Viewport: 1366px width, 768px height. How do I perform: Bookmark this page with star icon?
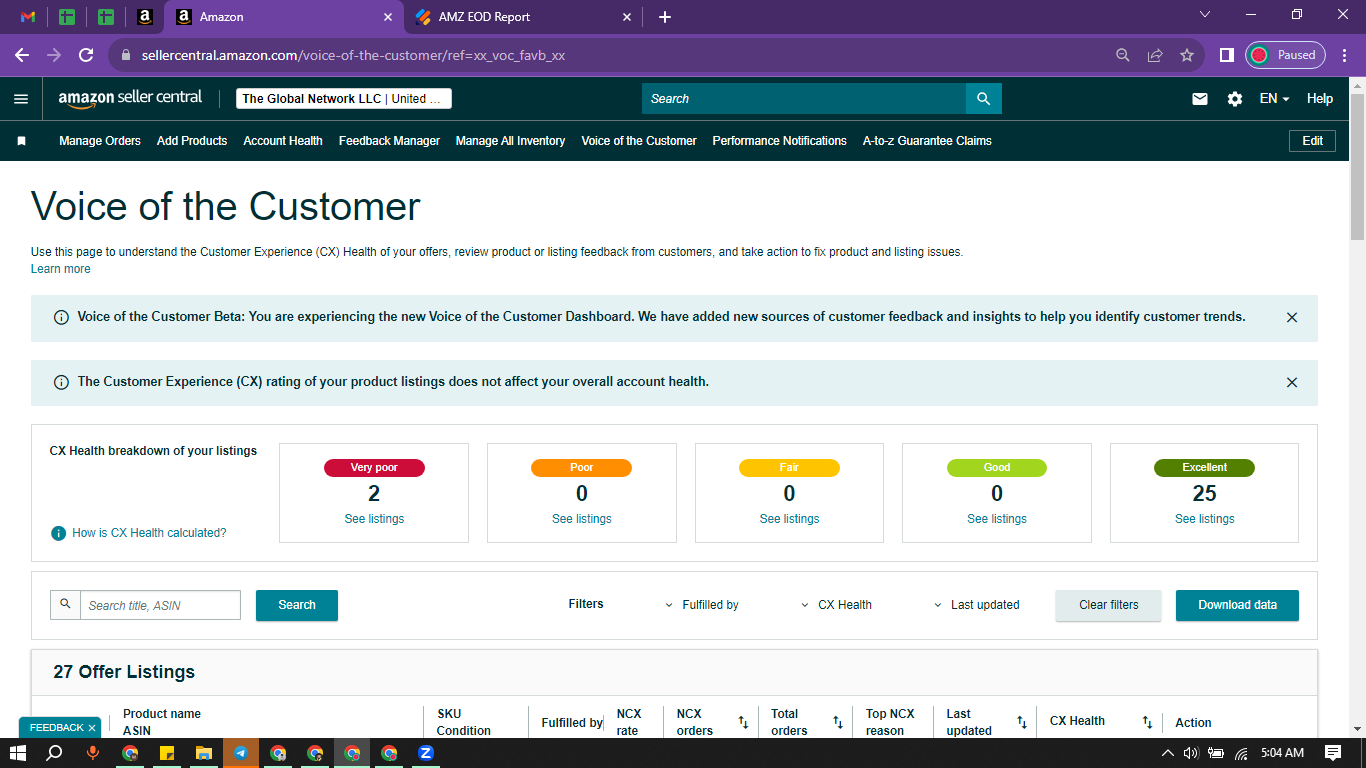point(1187,55)
